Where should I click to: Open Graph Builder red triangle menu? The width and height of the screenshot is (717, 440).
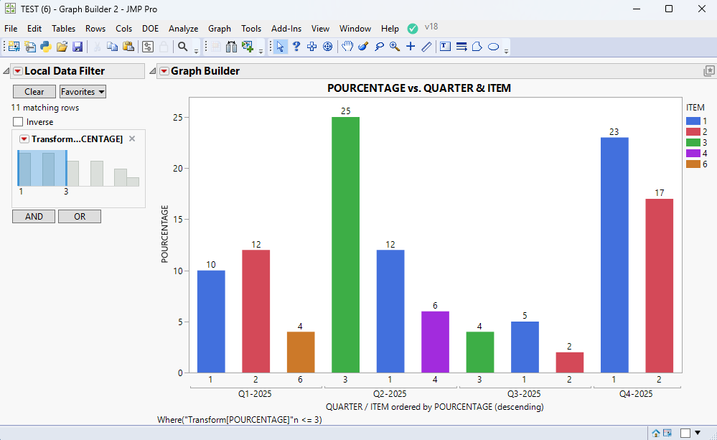(x=164, y=71)
